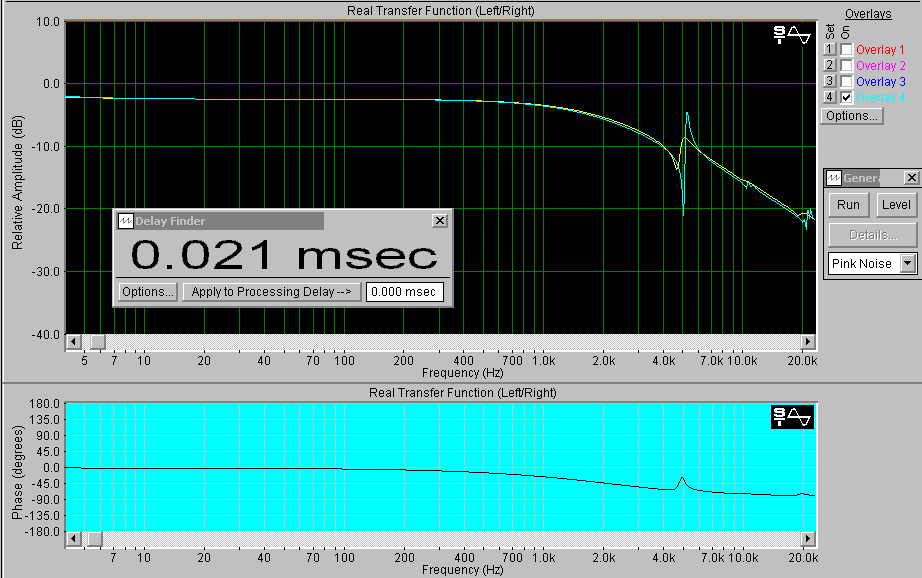Click phase plot scroll right arrow

coord(808,539)
